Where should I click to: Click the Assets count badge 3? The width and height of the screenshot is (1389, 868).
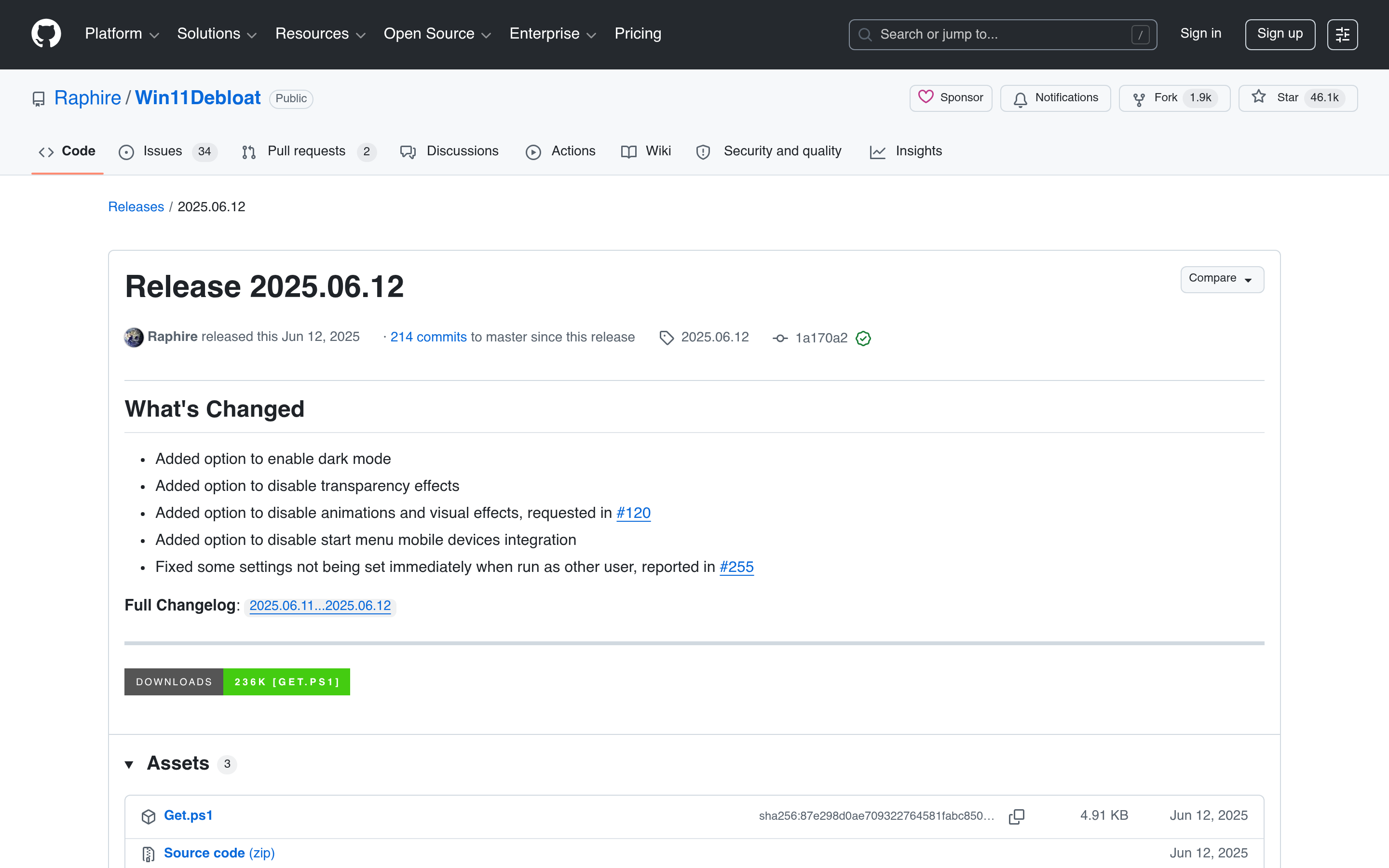coord(227,764)
